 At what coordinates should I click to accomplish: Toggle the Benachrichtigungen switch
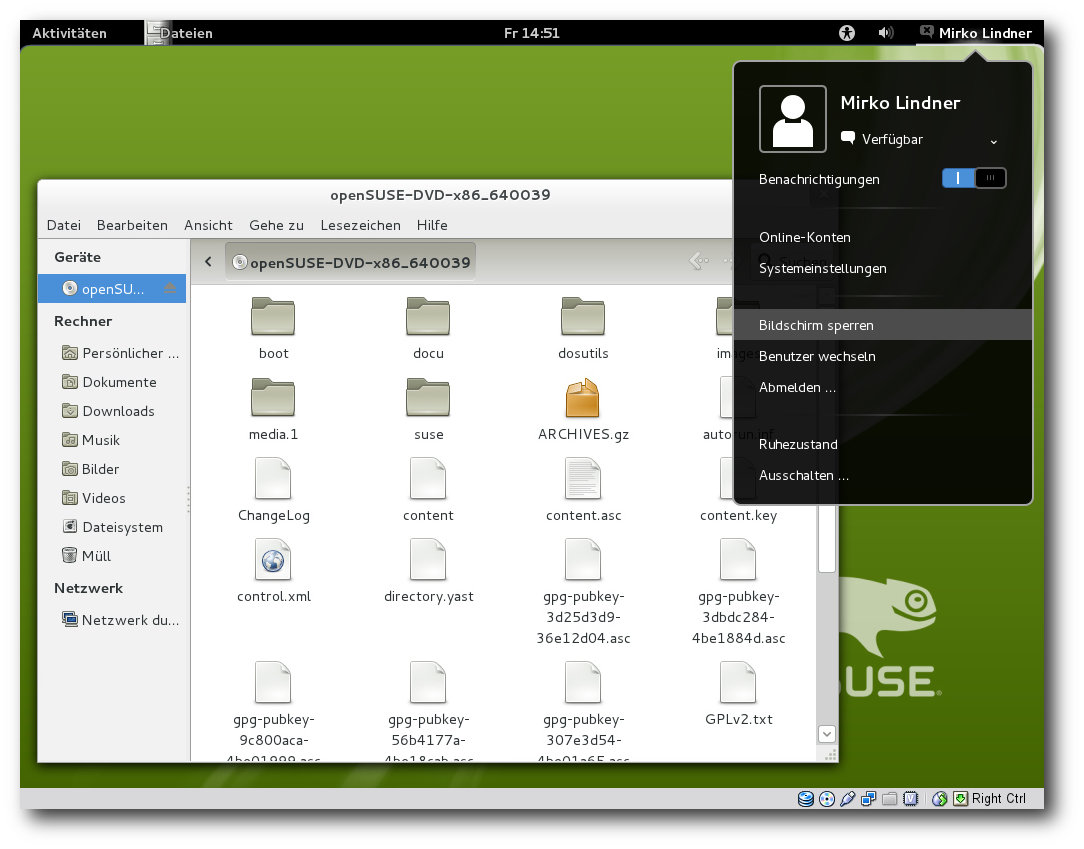point(974,178)
